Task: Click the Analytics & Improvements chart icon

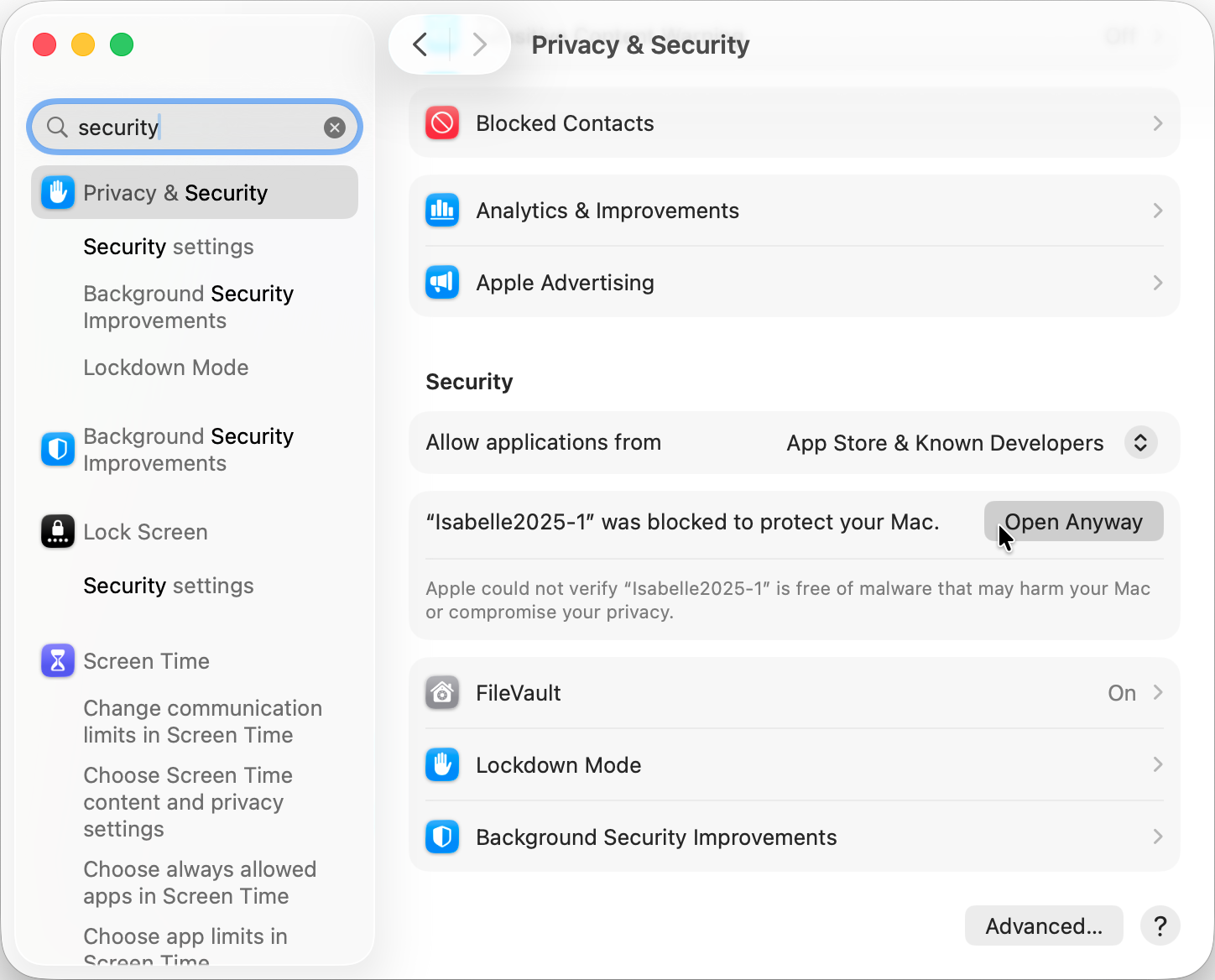Action: point(442,211)
